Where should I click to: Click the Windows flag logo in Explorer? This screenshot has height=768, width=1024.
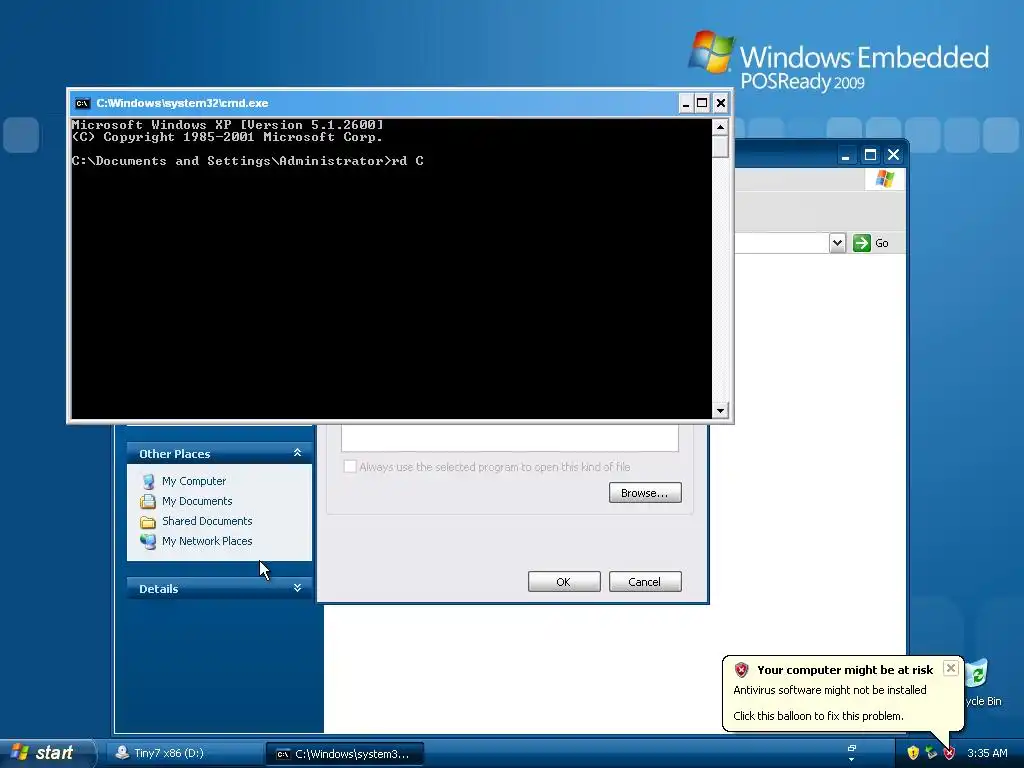click(x=885, y=178)
